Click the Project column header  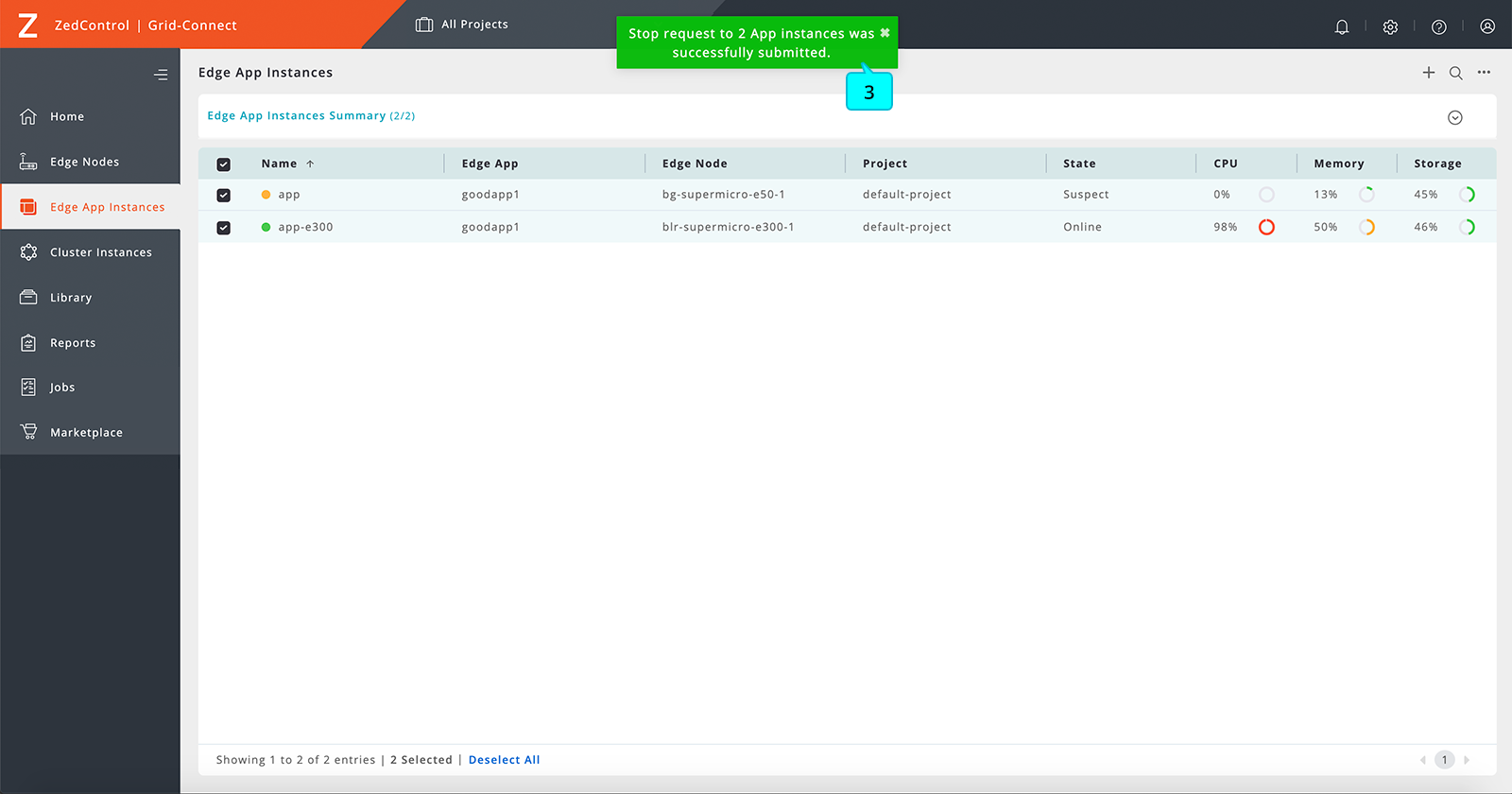885,164
